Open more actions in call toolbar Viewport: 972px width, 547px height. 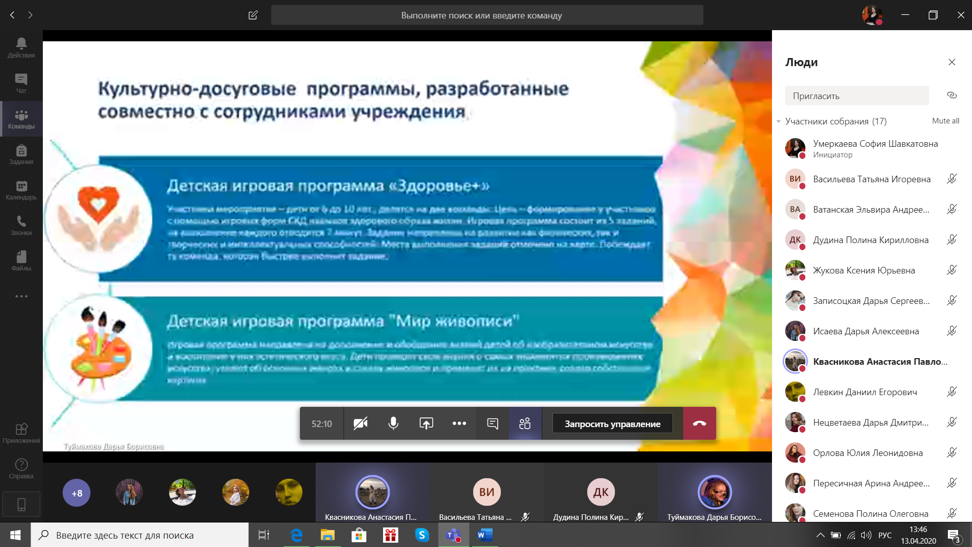tap(459, 424)
